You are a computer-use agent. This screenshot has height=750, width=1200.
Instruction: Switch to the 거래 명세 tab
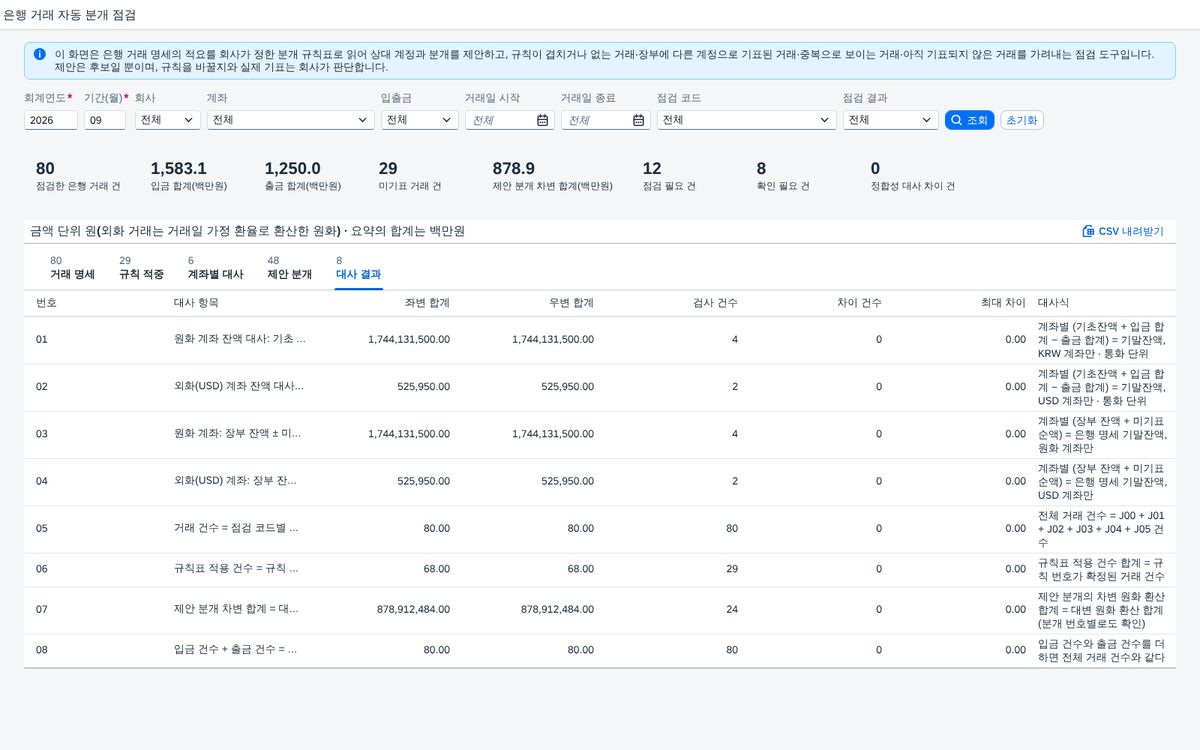pyautogui.click(x=72, y=268)
